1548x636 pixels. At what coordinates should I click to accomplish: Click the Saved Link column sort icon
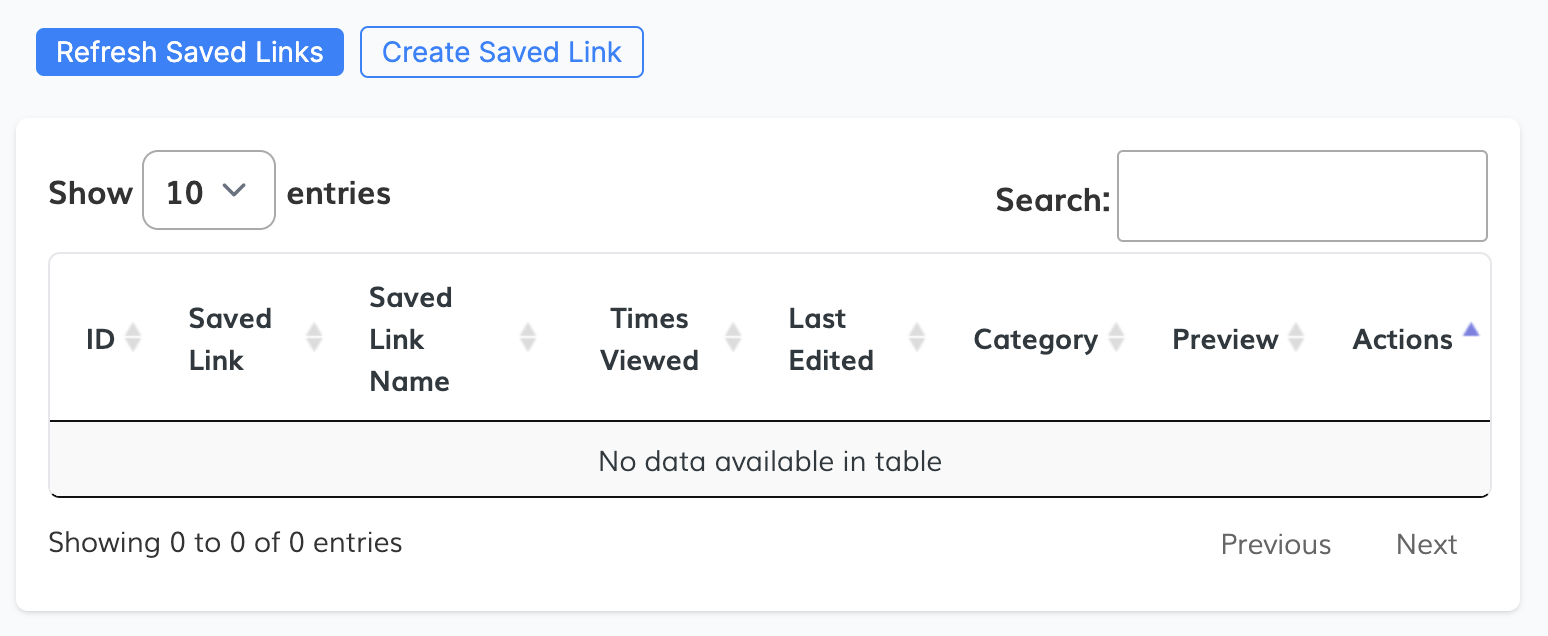314,338
